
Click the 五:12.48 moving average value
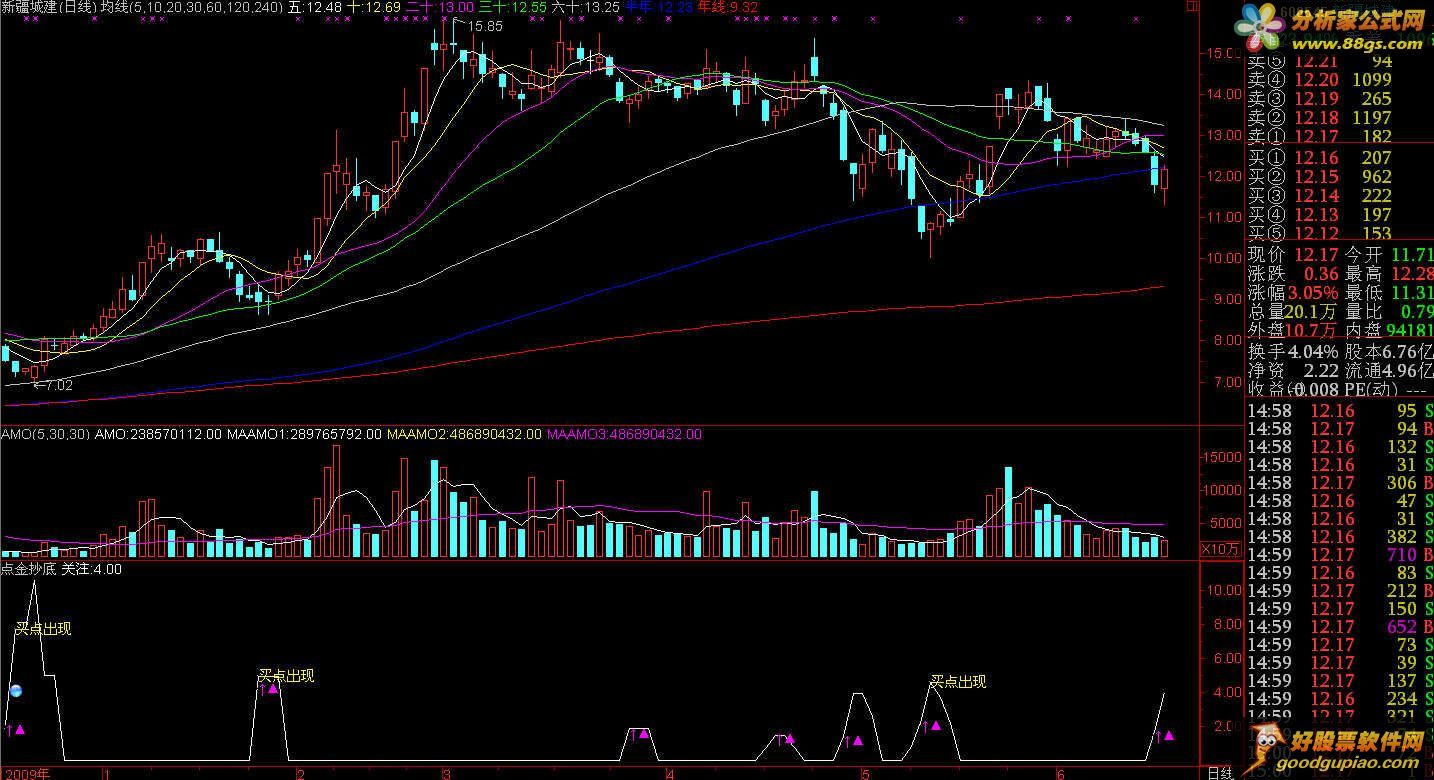(314, 7)
